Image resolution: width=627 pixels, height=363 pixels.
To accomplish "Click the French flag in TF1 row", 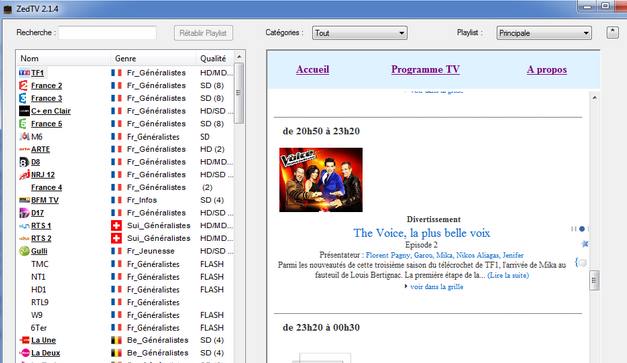I will click(116, 73).
